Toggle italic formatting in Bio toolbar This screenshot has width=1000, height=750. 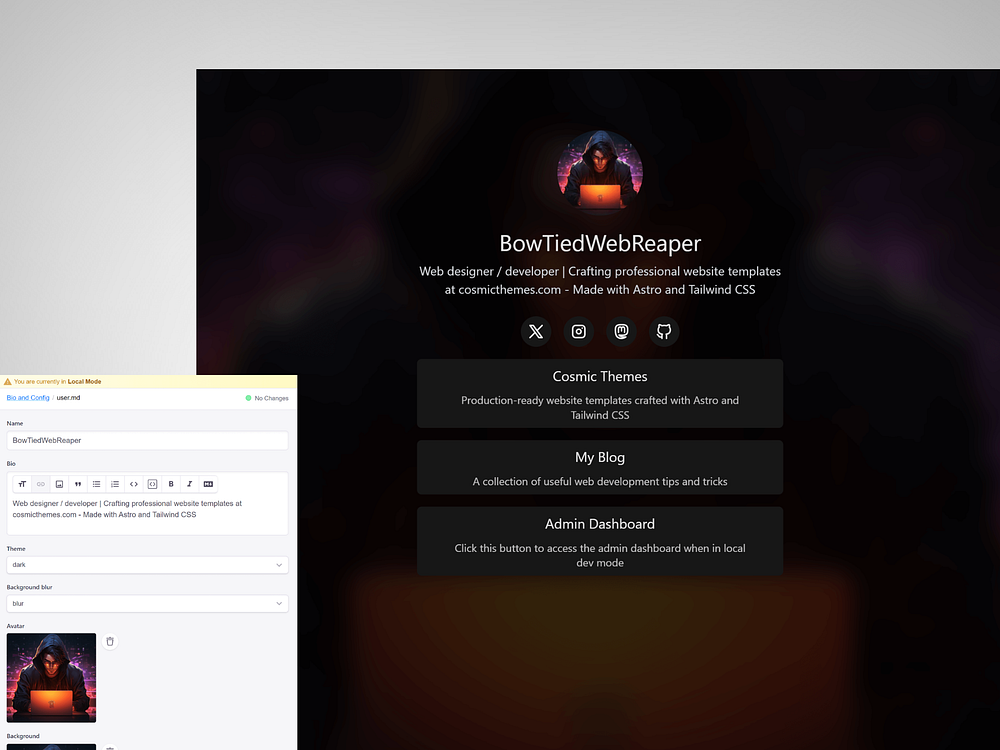189,484
